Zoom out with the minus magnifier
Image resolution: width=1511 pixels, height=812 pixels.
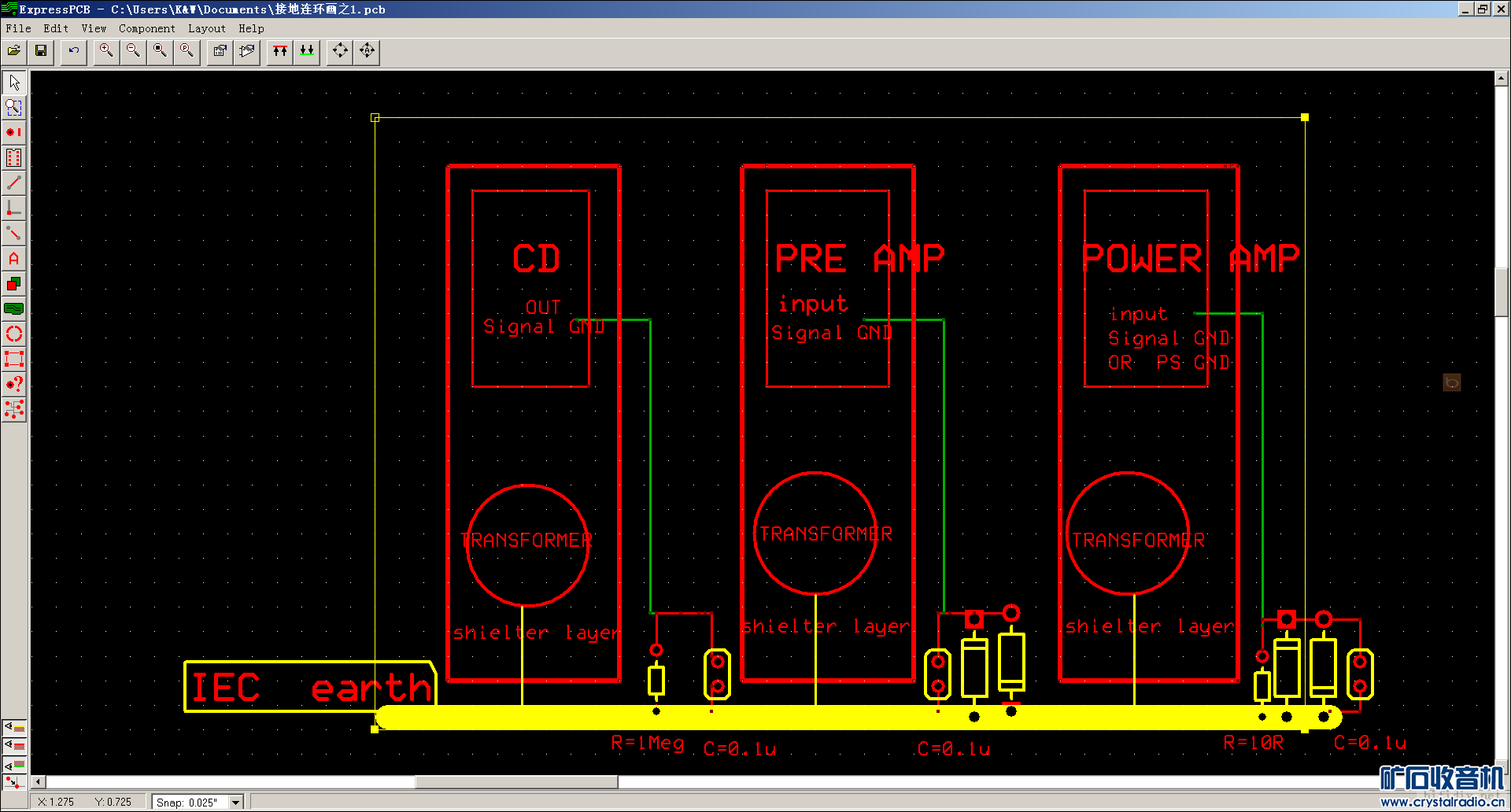(133, 51)
